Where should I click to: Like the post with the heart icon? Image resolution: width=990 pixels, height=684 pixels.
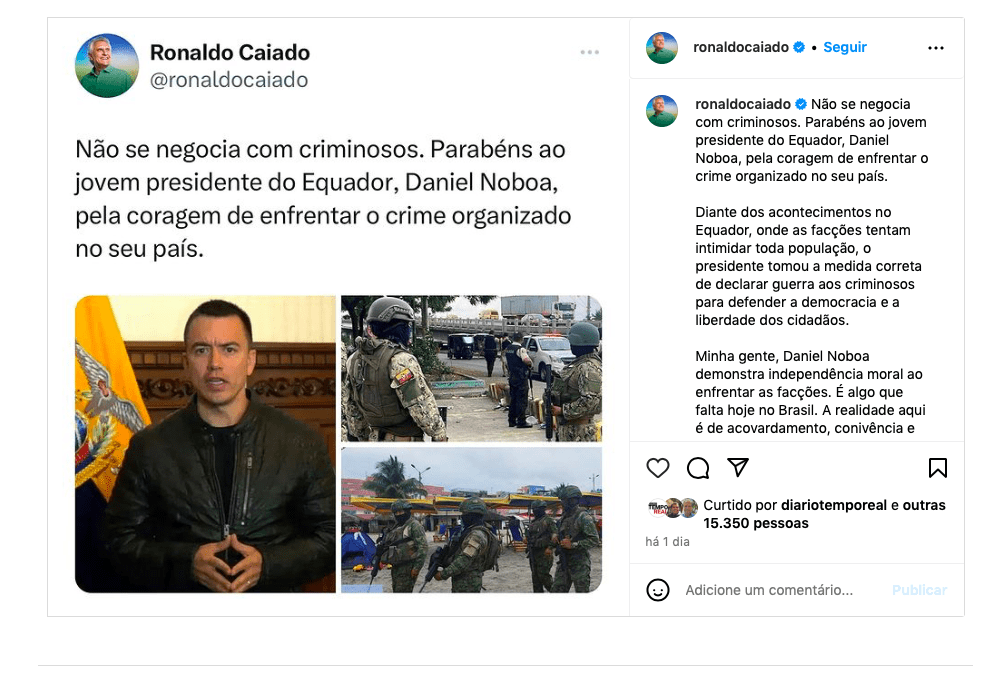(657, 468)
